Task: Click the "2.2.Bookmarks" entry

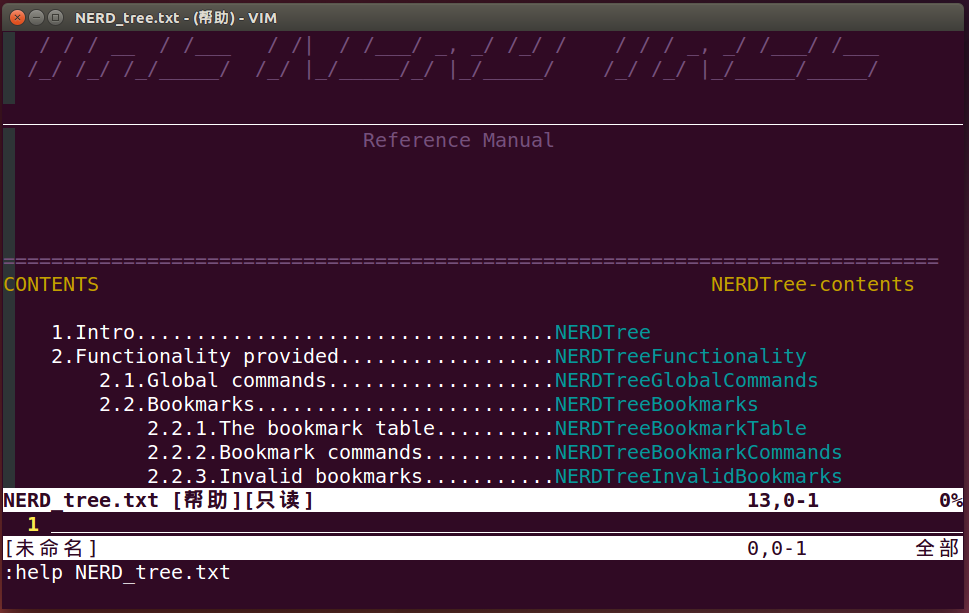Action: [177, 405]
